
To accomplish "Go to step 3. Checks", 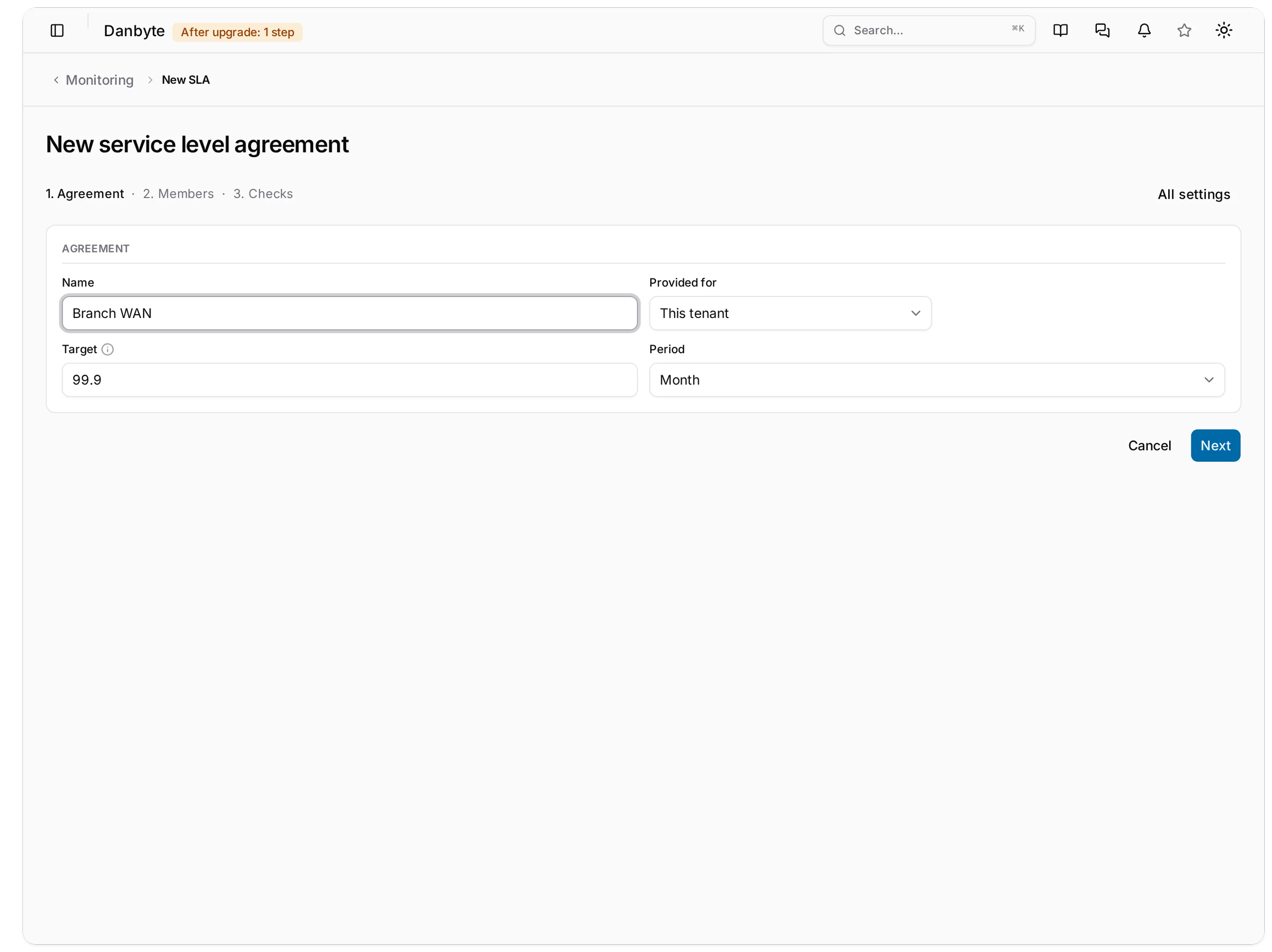I will pyautogui.click(x=263, y=194).
